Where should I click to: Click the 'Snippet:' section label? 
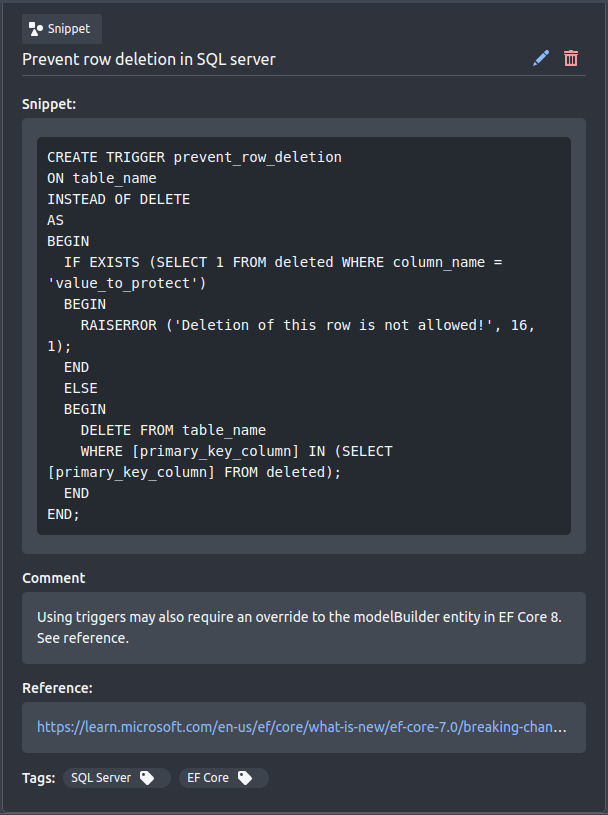click(x=49, y=104)
